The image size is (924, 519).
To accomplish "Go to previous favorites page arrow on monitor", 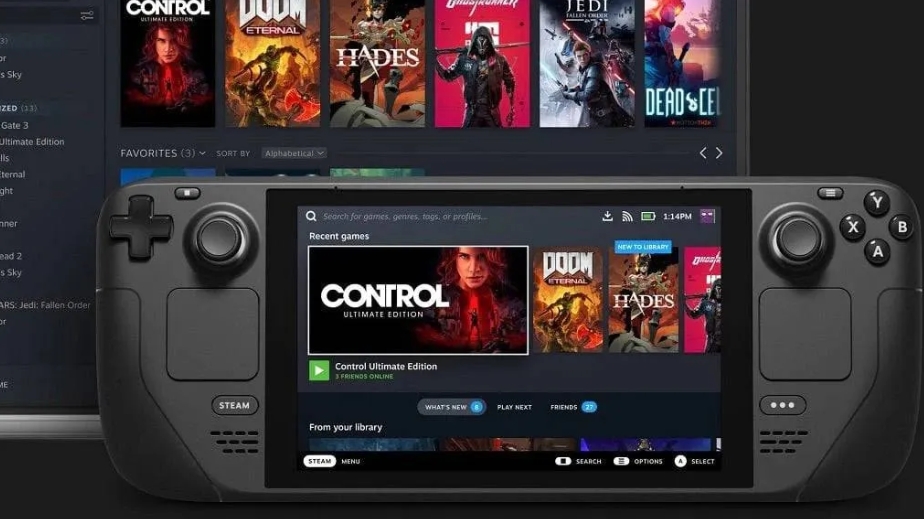I will pos(702,153).
